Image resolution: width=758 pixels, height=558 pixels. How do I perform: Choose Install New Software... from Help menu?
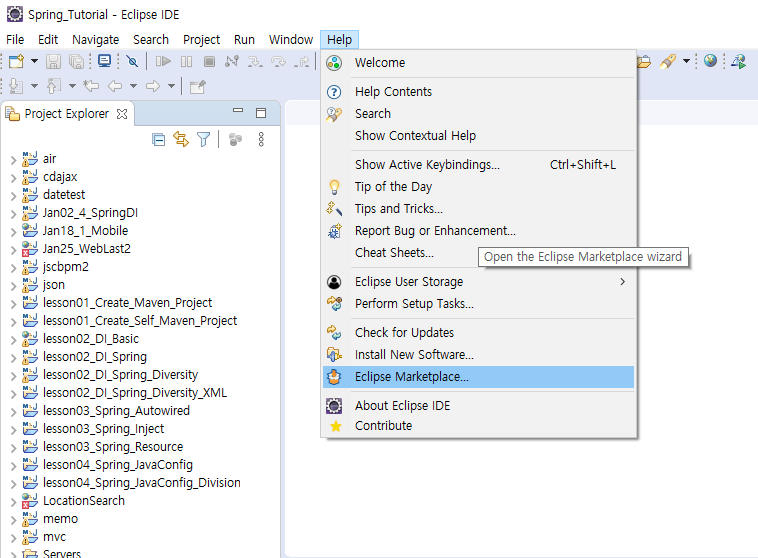pos(479,354)
